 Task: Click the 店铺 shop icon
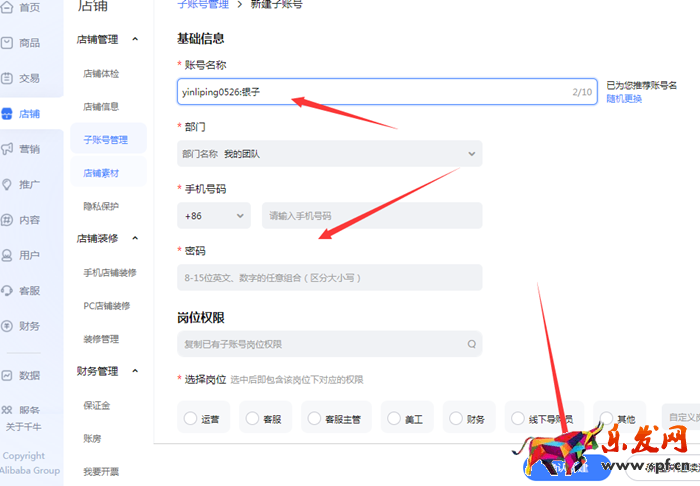point(7,114)
